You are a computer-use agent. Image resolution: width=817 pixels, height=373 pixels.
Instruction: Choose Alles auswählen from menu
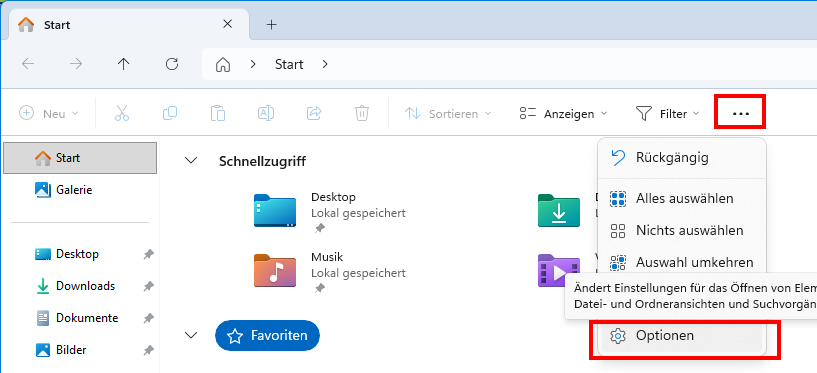pyautogui.click(x=682, y=198)
